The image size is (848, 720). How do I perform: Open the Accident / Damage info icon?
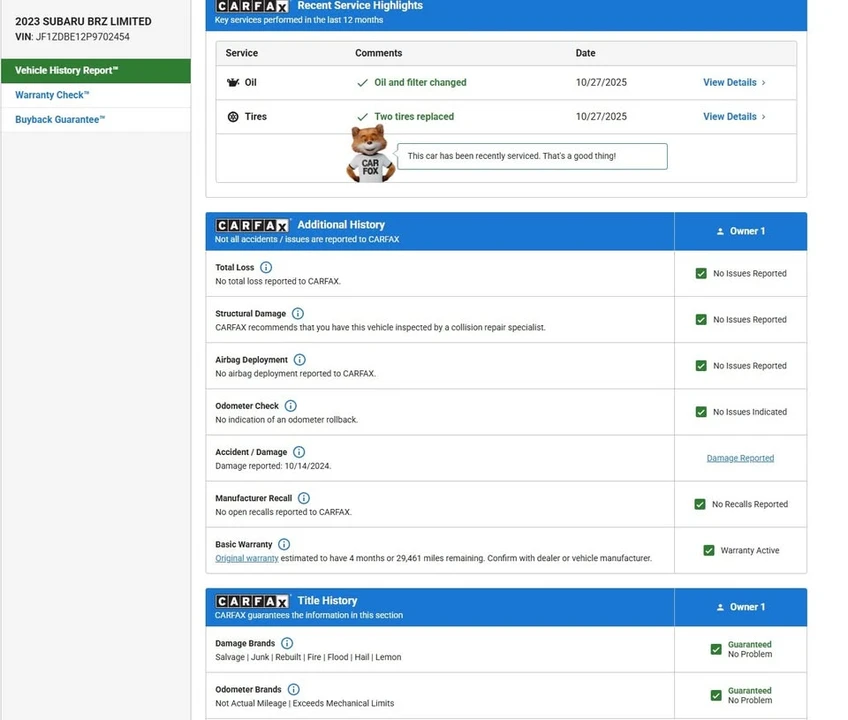(x=299, y=452)
